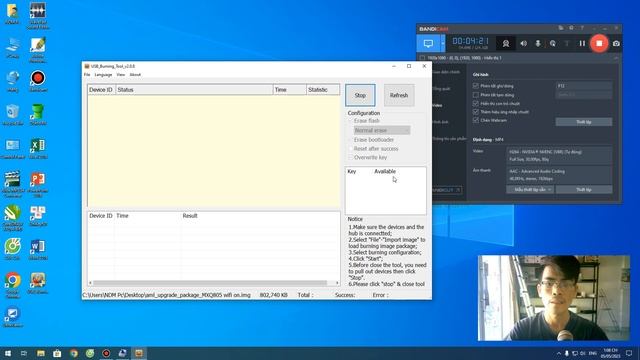640x360 pixels.
Task: Click the image file path in status bar
Action: 167,295
